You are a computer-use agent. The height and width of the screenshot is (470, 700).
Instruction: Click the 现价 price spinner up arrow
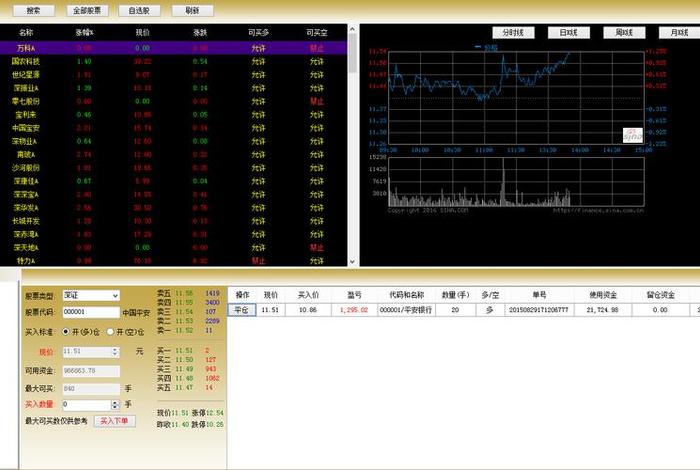115,349
